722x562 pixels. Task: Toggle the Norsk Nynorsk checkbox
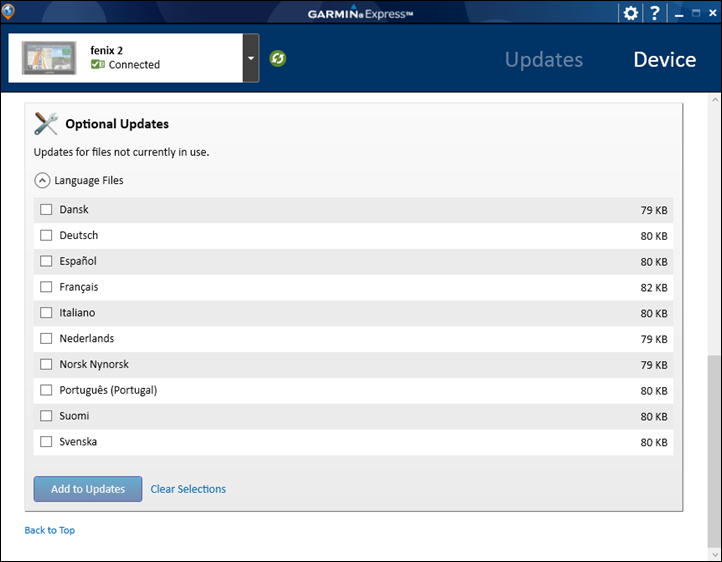point(46,365)
